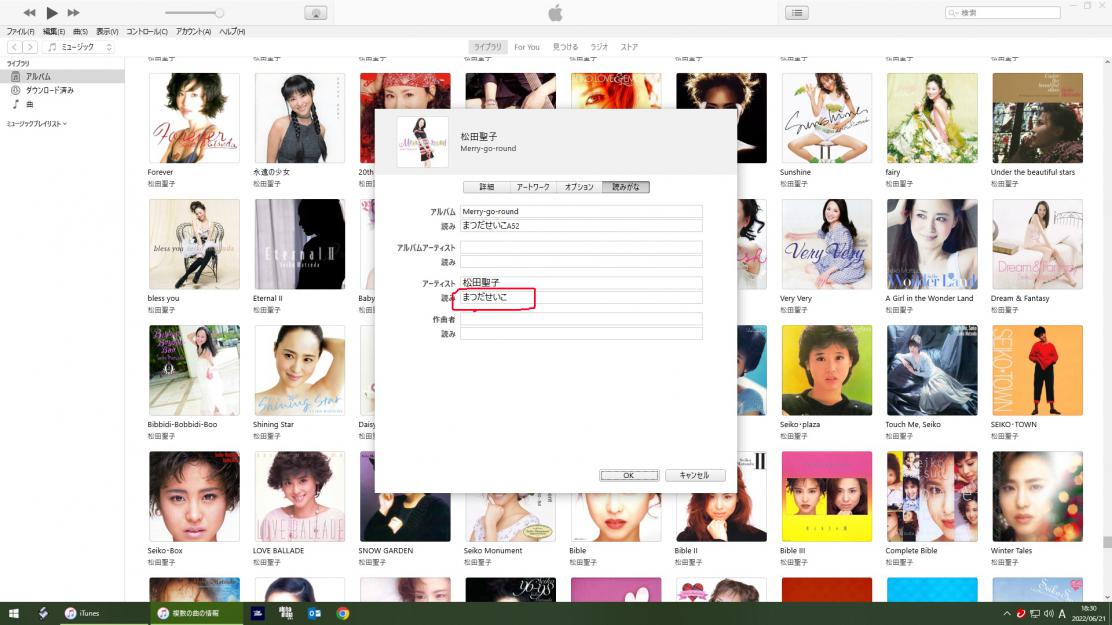1112x625 pixels.
Task: Select the 曲 item in the sidebar
Action: point(30,104)
